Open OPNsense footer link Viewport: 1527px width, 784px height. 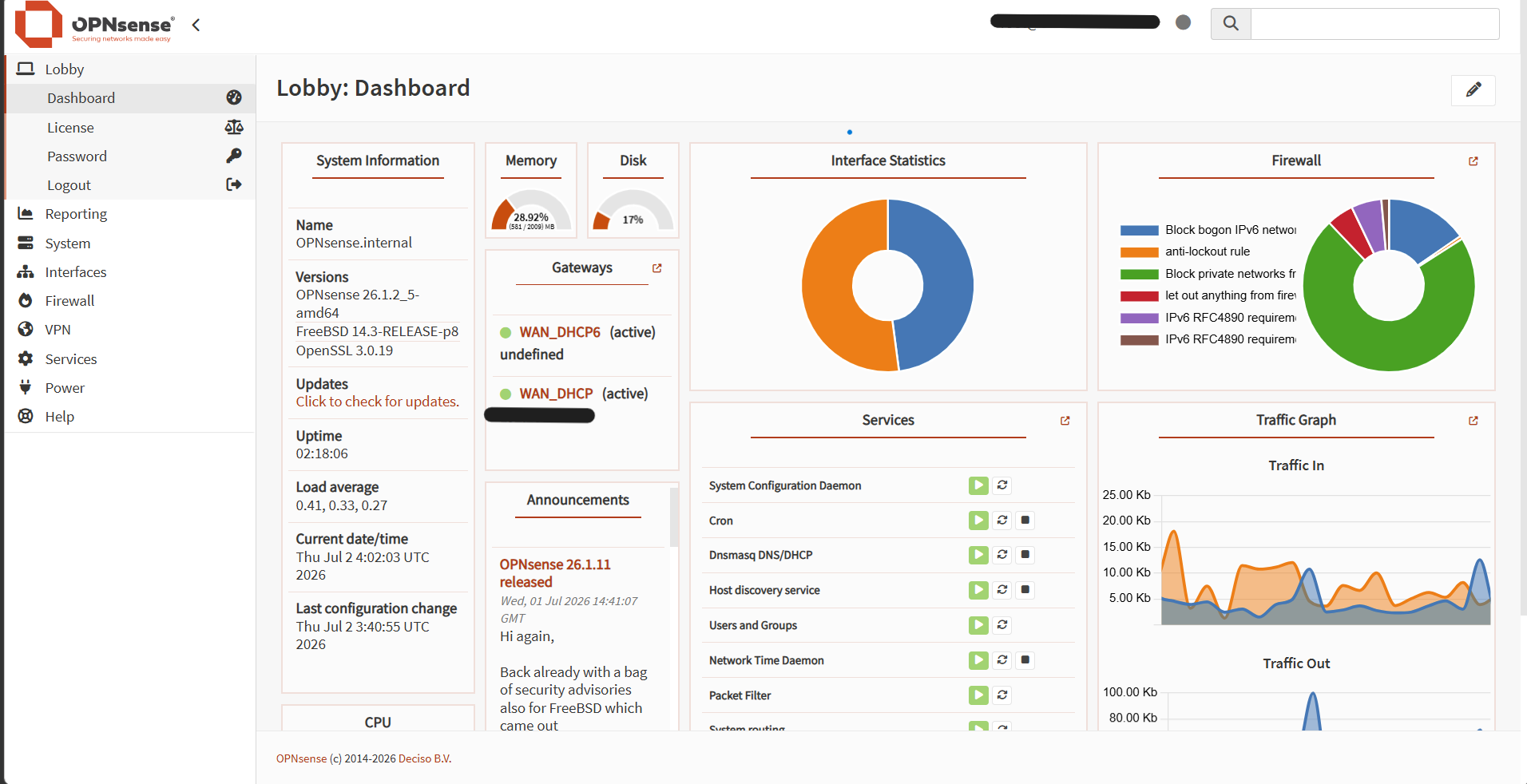click(301, 758)
